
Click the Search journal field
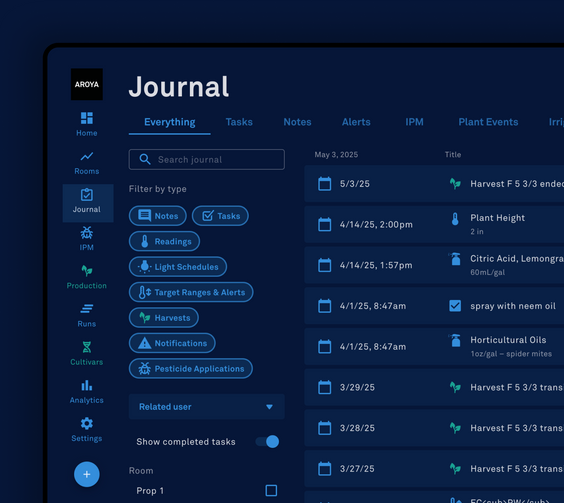click(206, 159)
